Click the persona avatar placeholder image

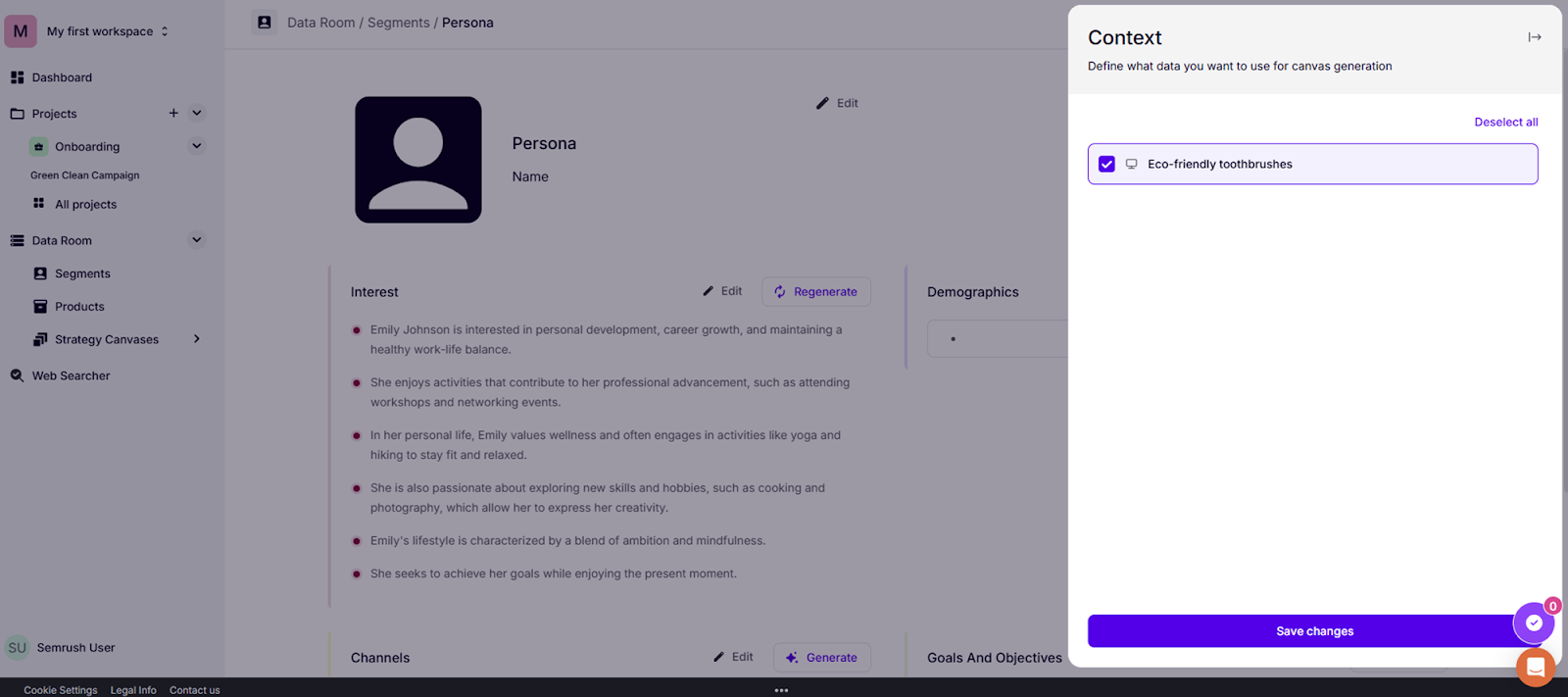click(418, 160)
